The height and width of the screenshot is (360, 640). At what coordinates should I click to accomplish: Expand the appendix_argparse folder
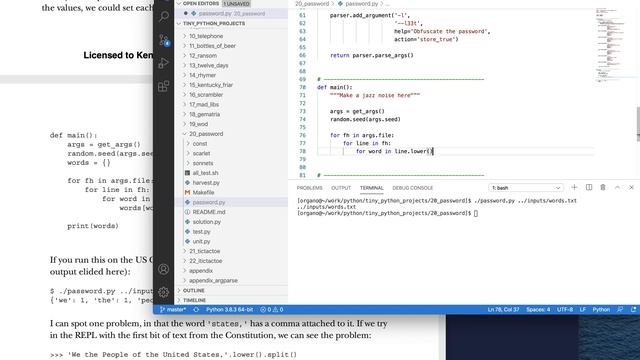(x=213, y=281)
